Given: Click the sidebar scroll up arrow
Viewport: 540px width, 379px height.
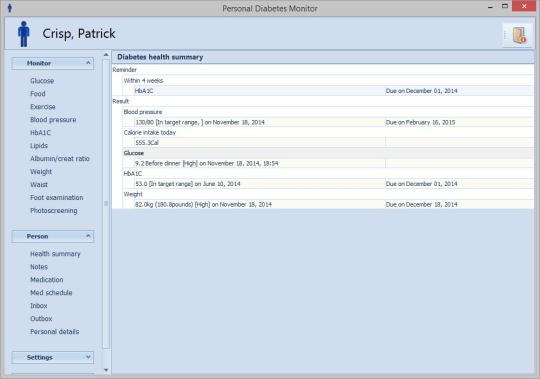Looking at the screenshot, I should [x=106, y=55].
